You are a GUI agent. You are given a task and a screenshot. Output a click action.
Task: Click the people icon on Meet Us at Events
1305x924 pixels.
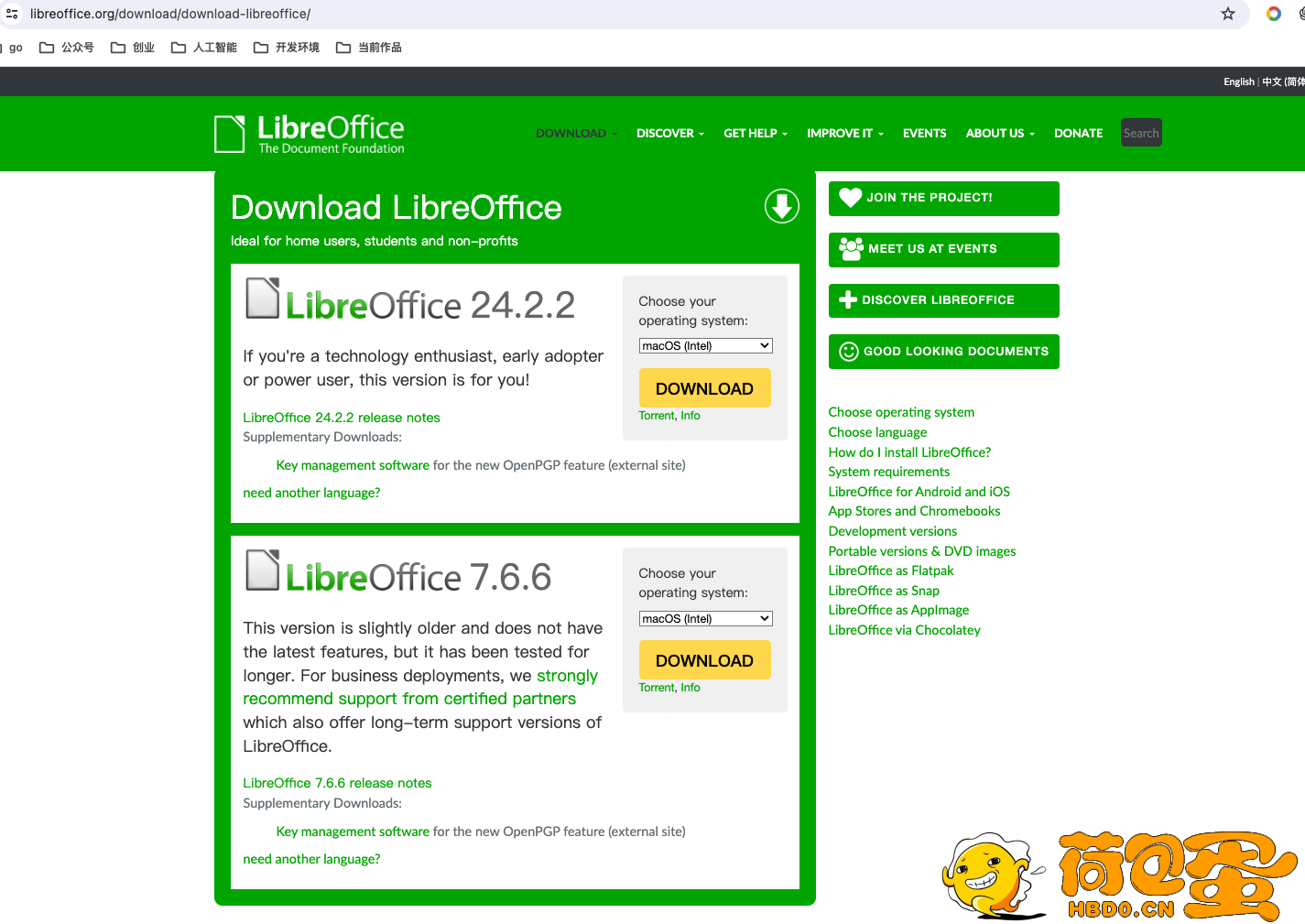[852, 249]
